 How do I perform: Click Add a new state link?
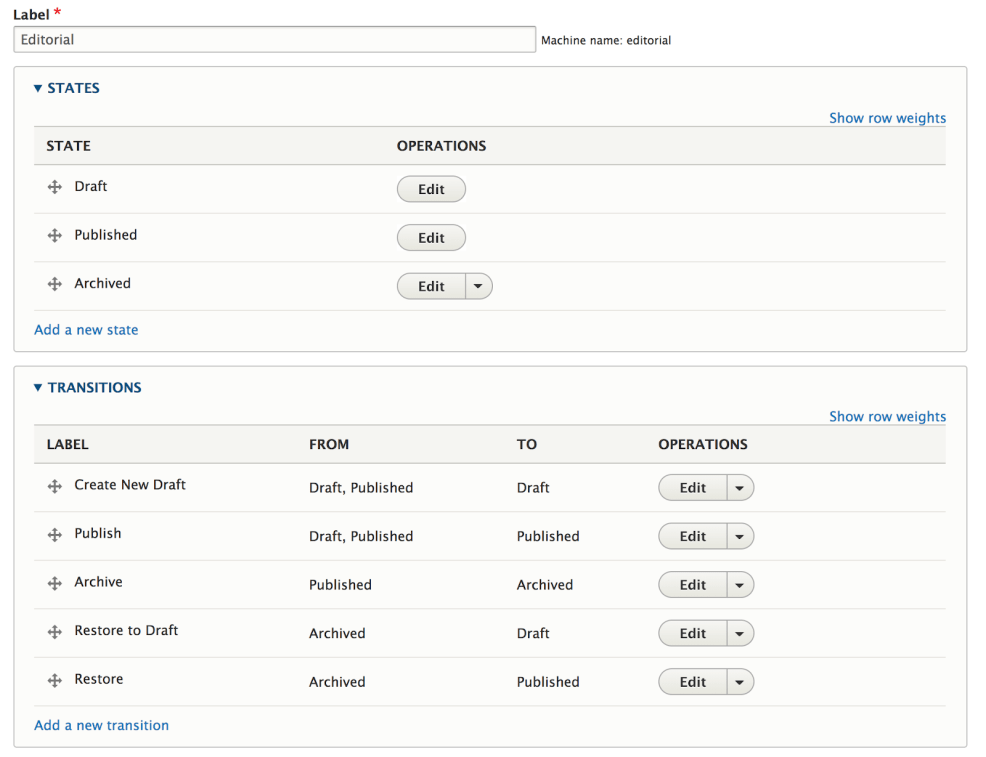click(86, 330)
